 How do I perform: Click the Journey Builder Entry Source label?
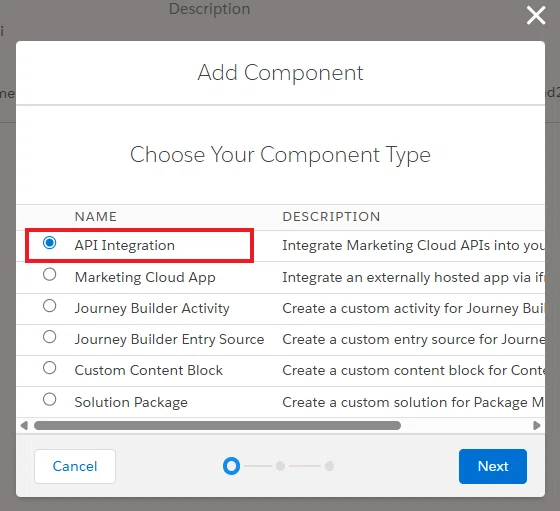(x=169, y=340)
